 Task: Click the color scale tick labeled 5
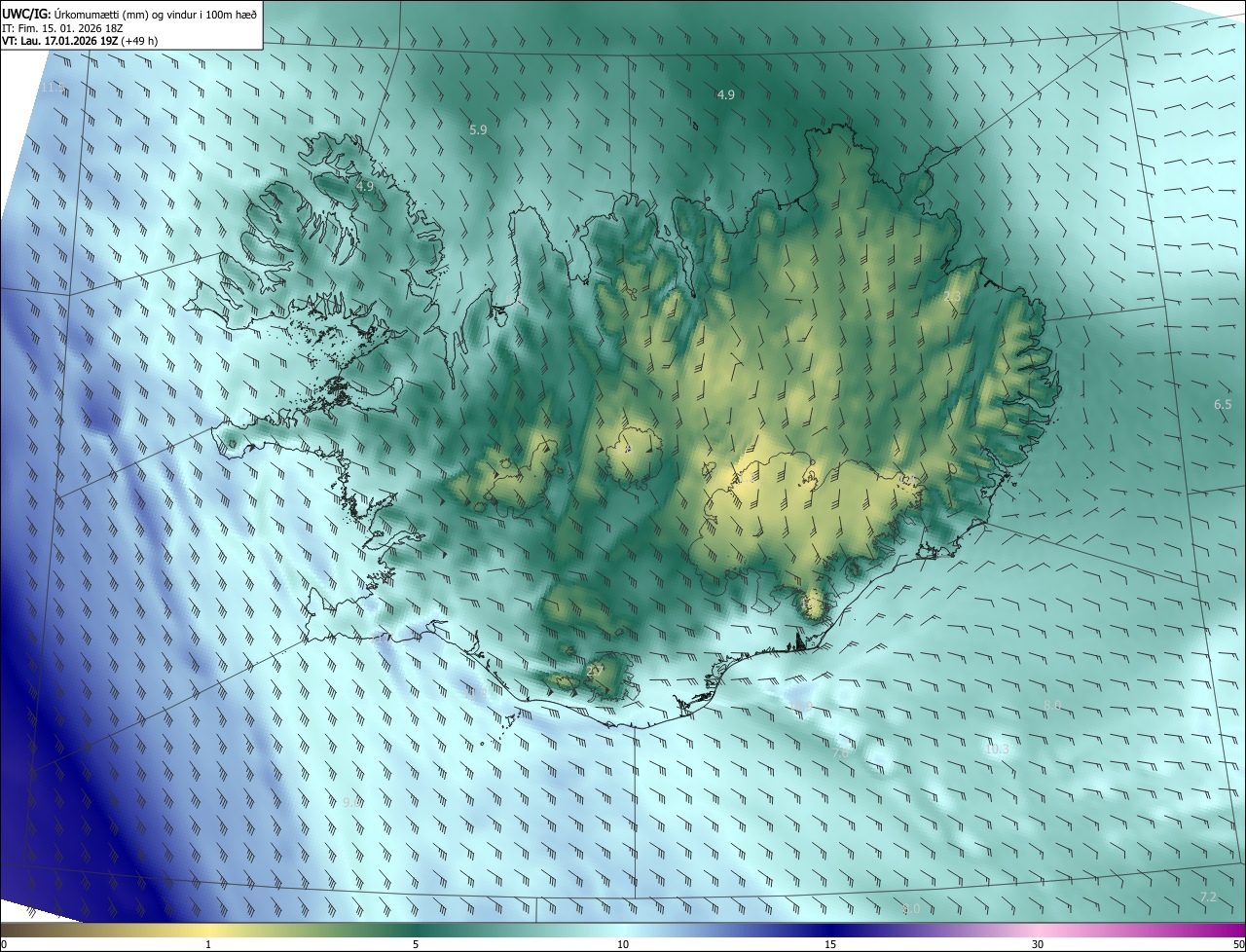pos(416,945)
